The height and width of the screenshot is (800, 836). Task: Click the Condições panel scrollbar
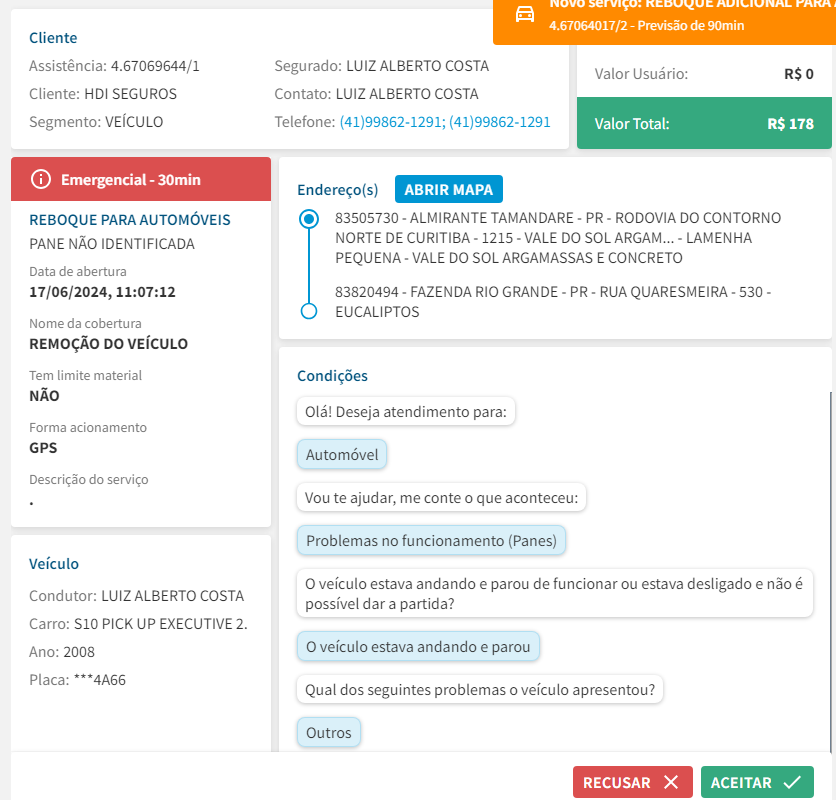point(830,570)
